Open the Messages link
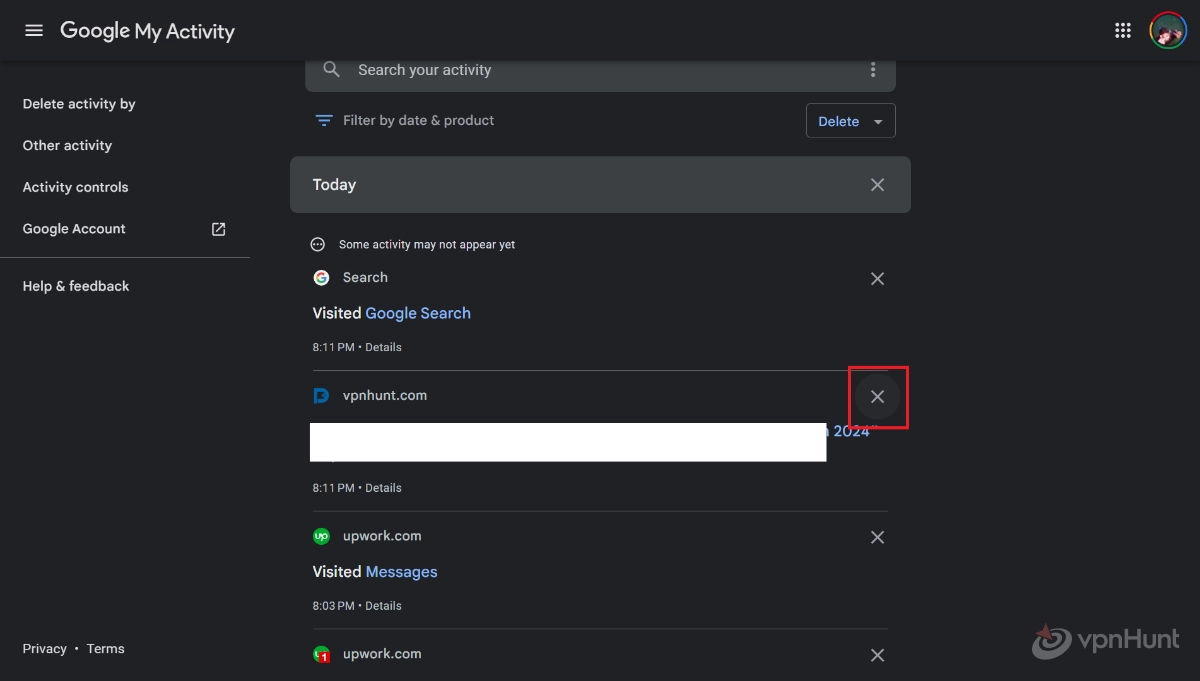 point(401,572)
